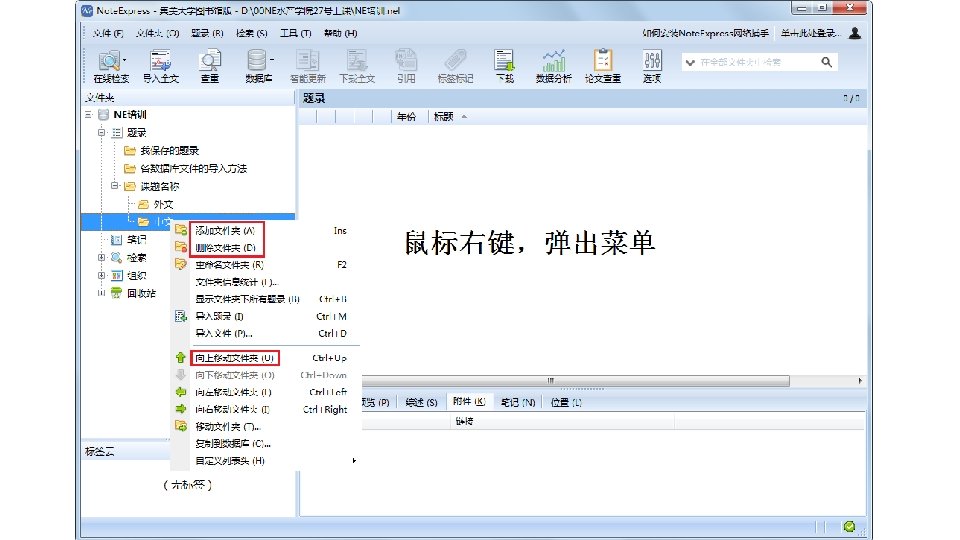Open the 题录 (R) menu
Screen dimensions: 960x540
coord(207,33)
